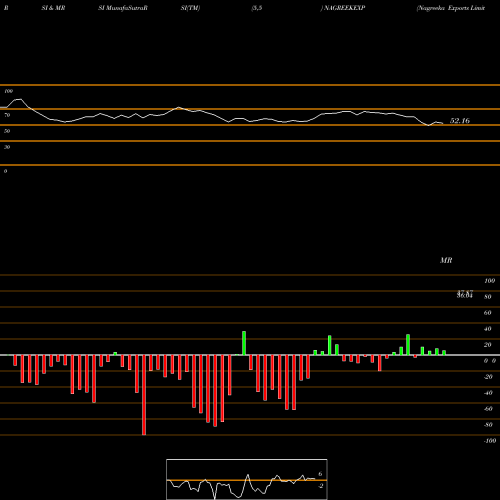
Task: Click the 60 label on the MR axis
Action: point(488,313)
